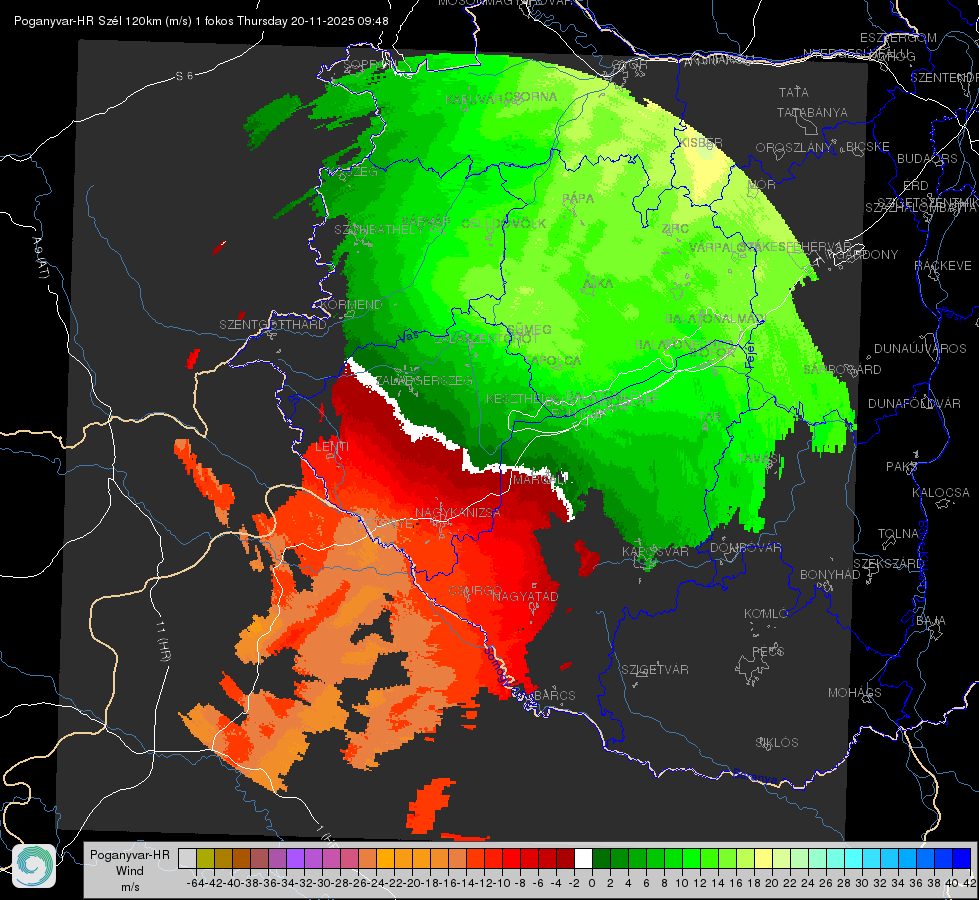Click the TOLNA town label
The image size is (979, 900).
coord(898,534)
